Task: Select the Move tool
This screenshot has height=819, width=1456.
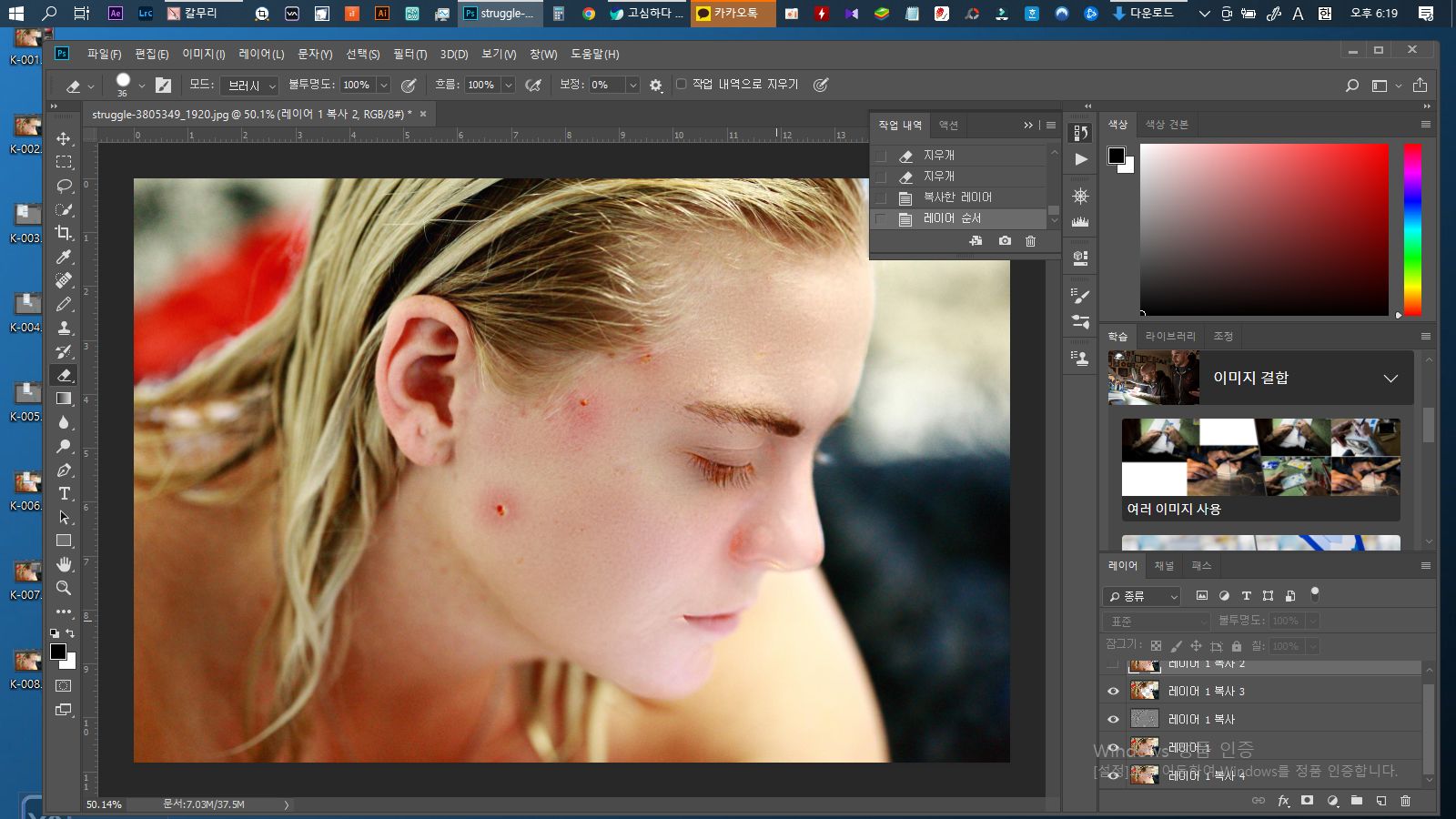Action: tap(64, 138)
